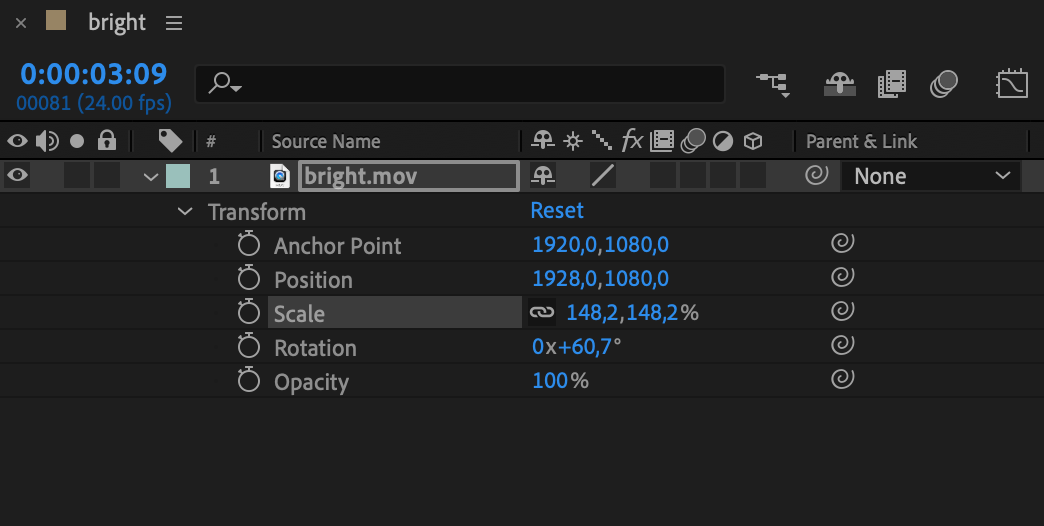
Task: Collapse the Transform property group
Action: [185, 212]
